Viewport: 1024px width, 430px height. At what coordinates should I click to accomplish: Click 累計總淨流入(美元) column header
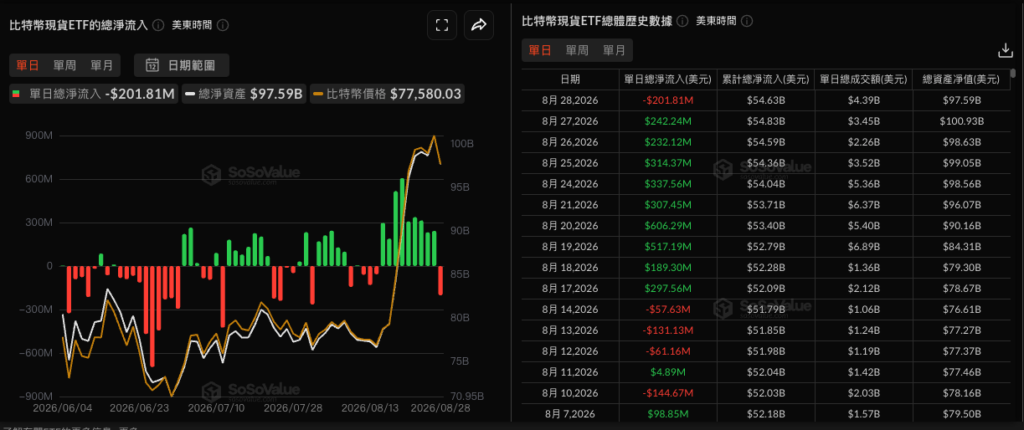tap(765, 79)
